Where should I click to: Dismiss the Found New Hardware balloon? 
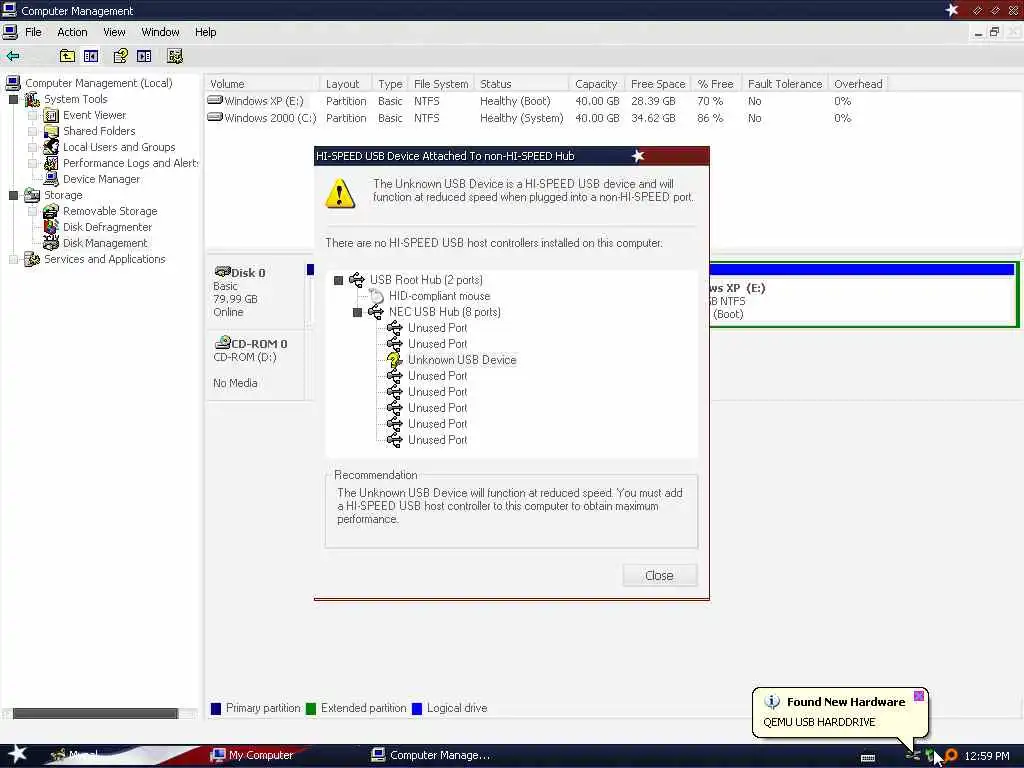click(919, 696)
